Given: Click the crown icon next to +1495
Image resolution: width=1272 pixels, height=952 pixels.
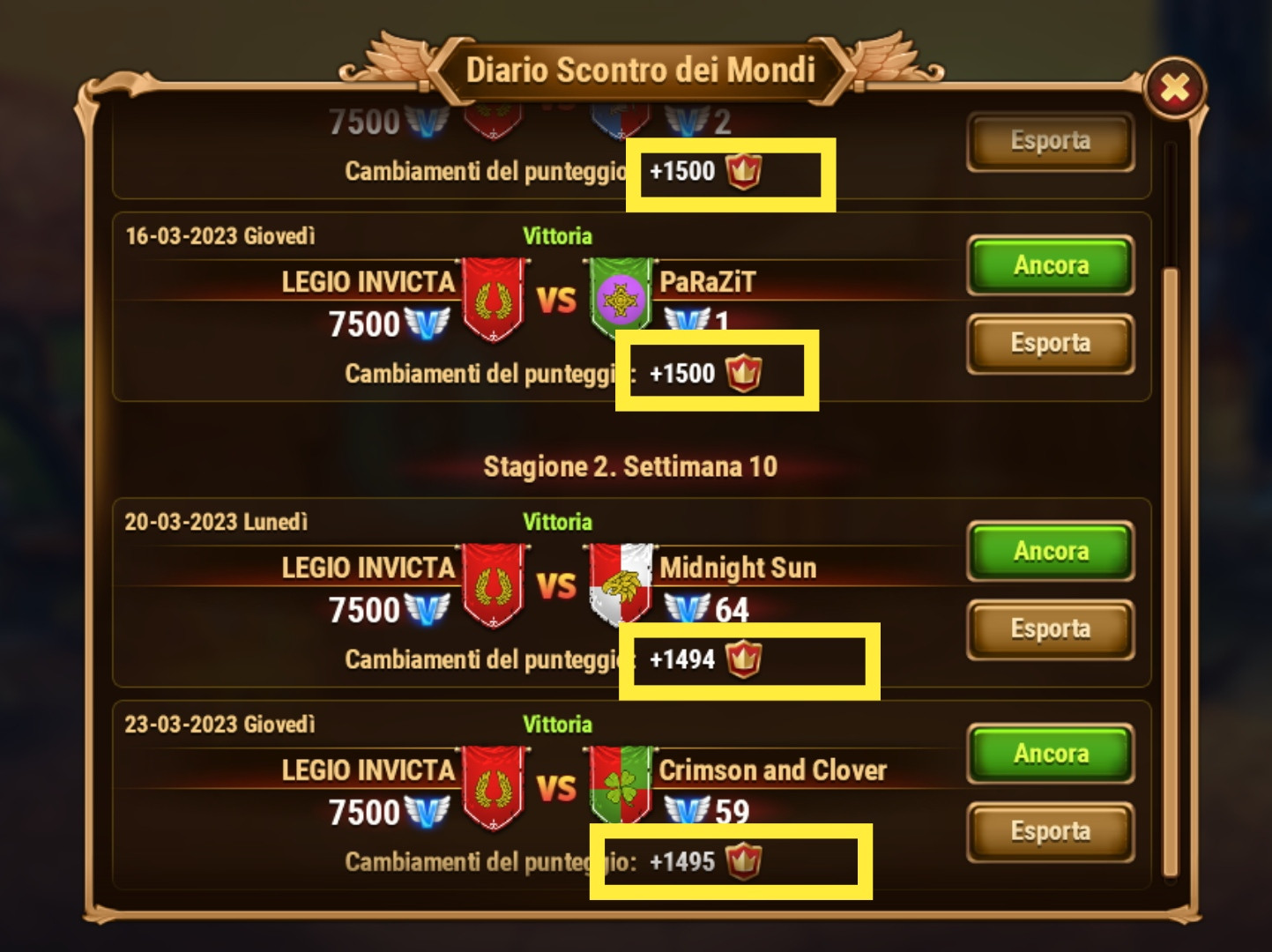Looking at the screenshot, I should (x=742, y=861).
